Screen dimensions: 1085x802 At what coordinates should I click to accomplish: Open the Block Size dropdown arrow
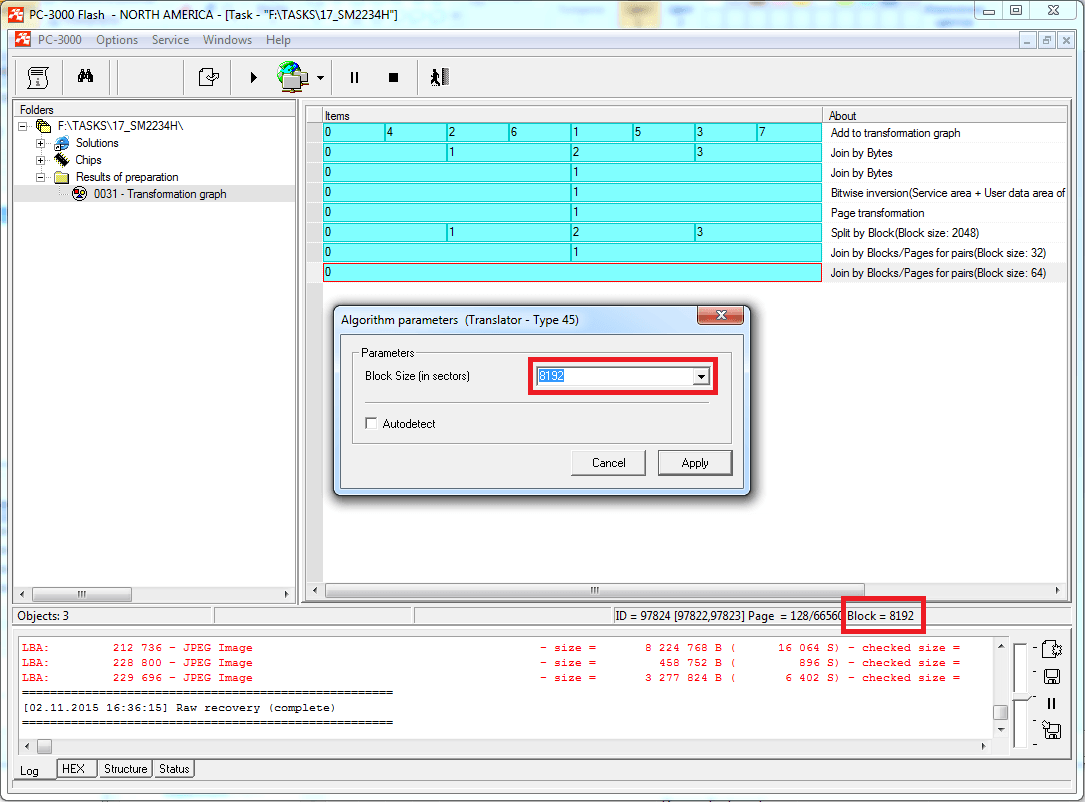point(701,376)
